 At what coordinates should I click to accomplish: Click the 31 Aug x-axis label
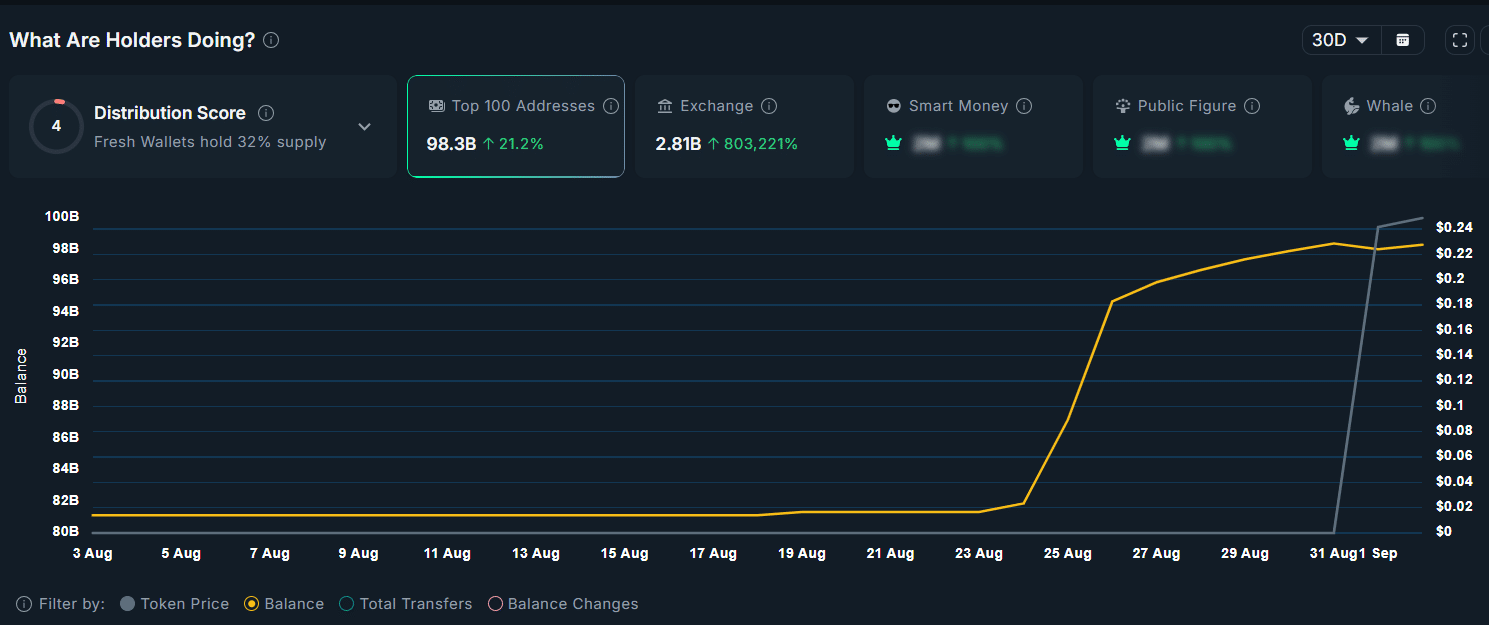pos(1334,553)
